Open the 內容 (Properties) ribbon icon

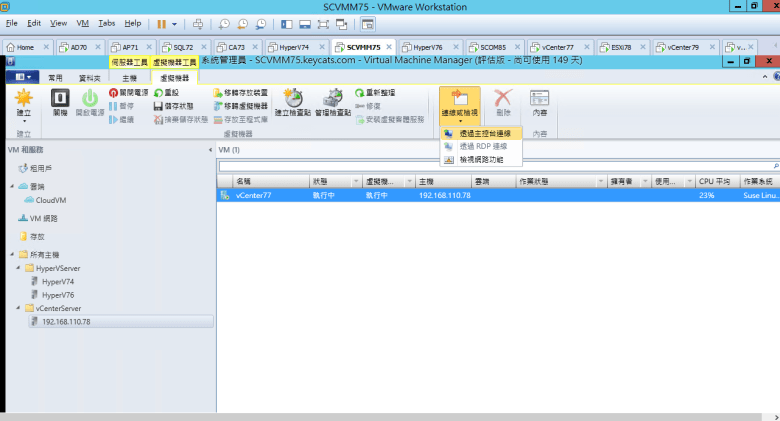(x=540, y=102)
